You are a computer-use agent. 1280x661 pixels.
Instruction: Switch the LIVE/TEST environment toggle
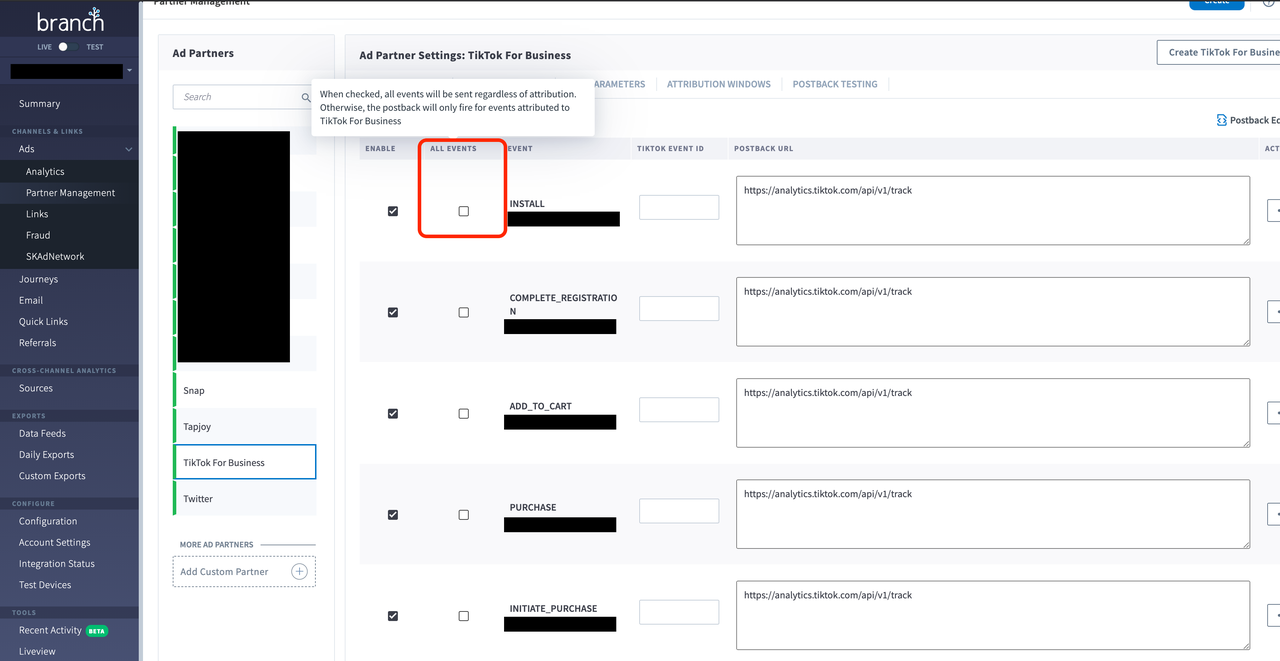click(x=65, y=47)
